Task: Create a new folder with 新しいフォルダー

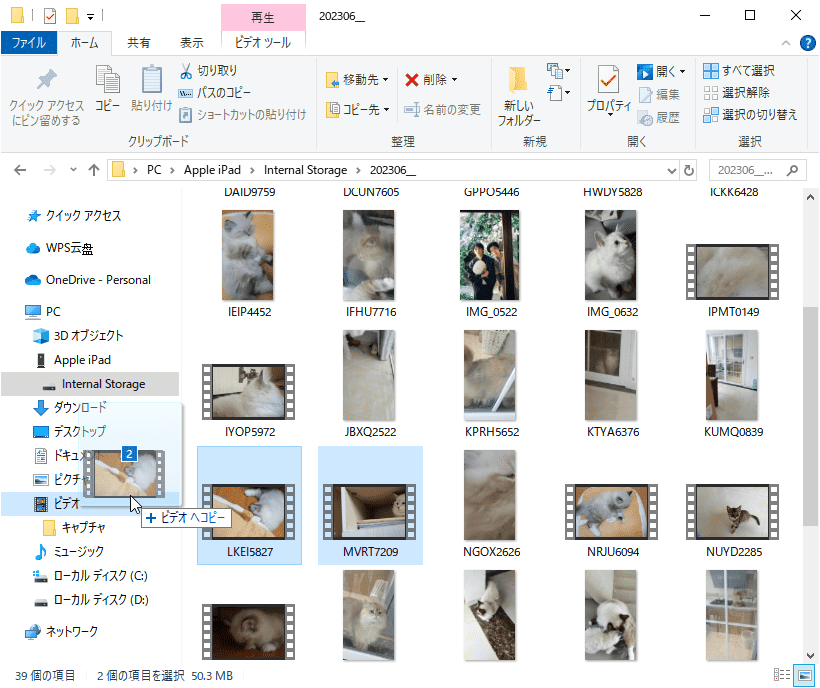Action: [519, 95]
